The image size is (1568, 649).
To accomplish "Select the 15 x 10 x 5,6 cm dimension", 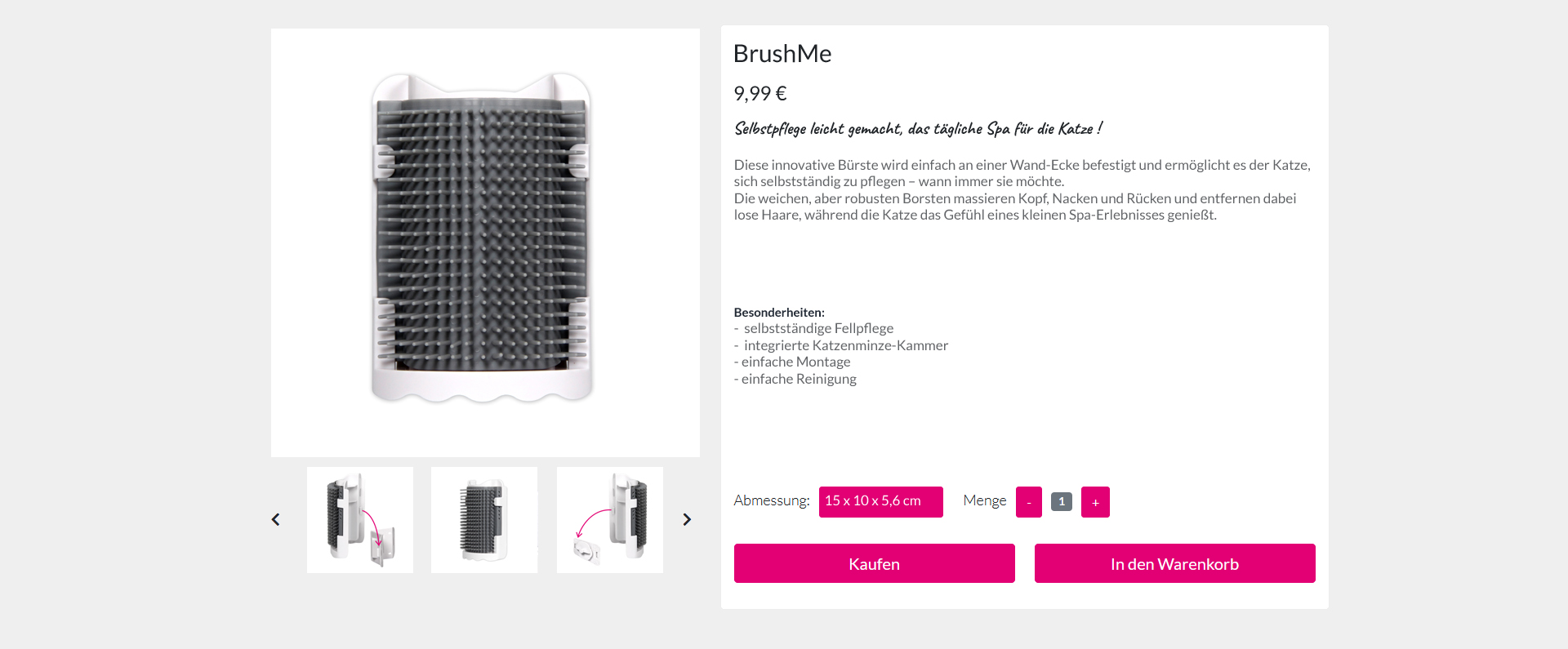I will (x=880, y=501).
